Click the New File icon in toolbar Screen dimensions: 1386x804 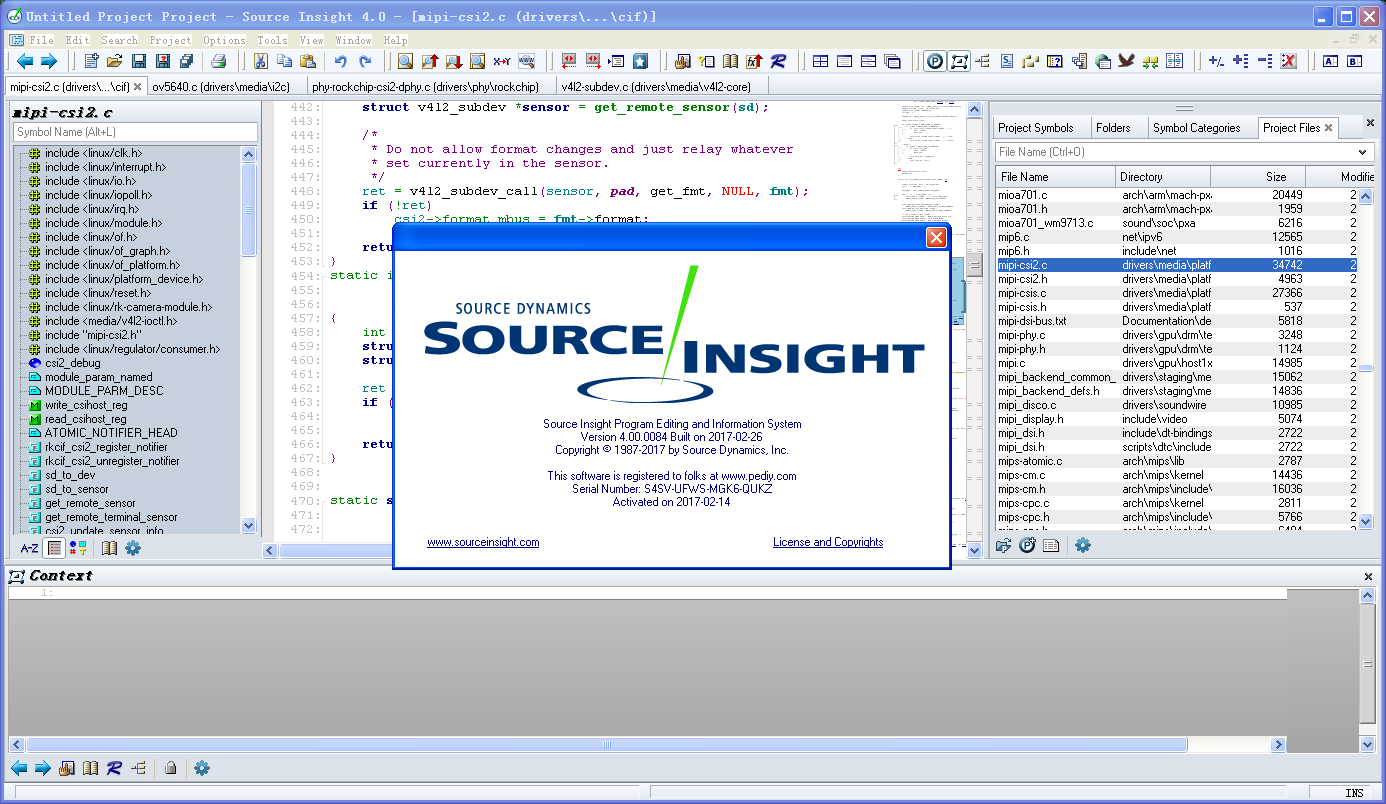91,61
